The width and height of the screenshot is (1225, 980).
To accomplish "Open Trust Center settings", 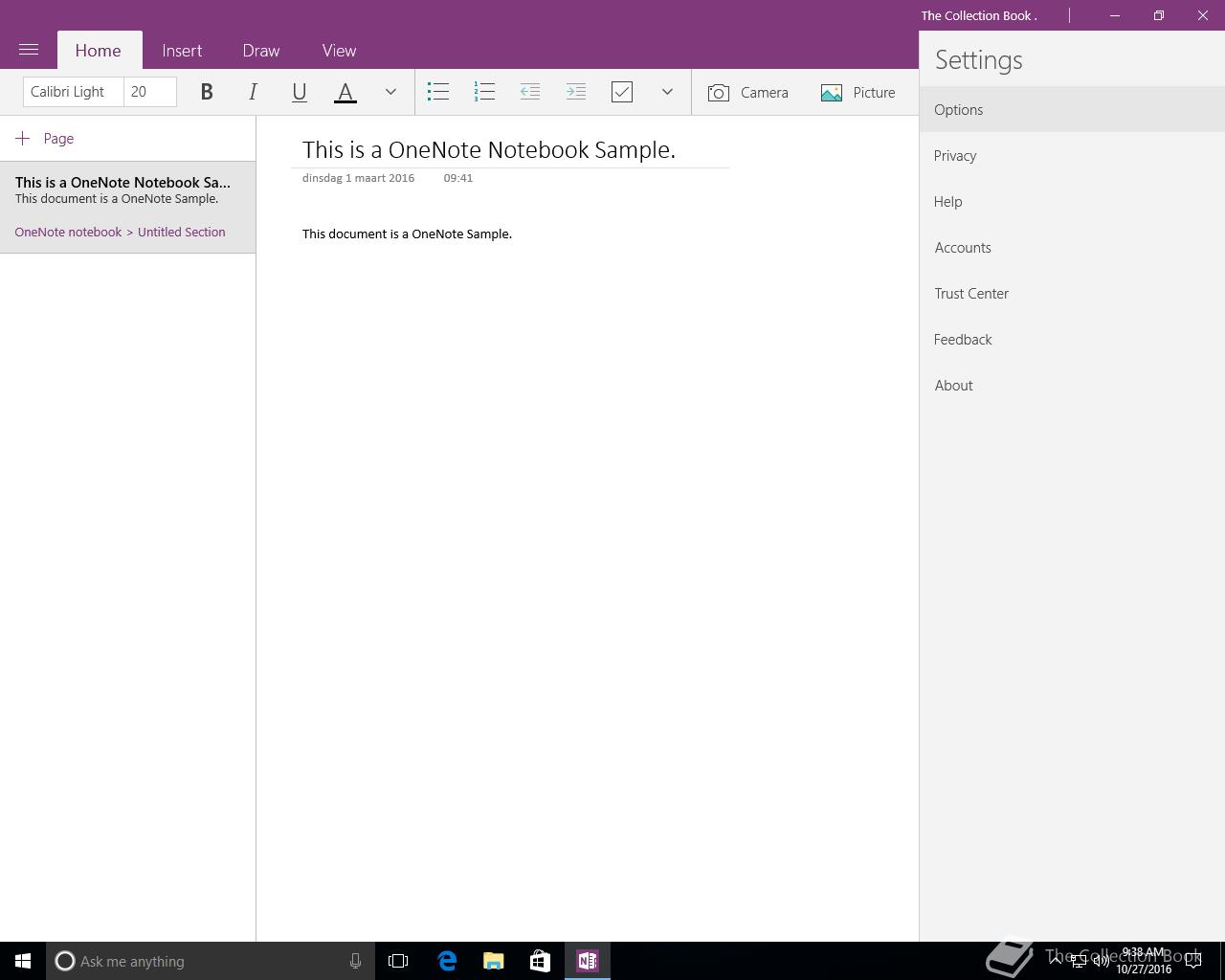I will point(971,294).
